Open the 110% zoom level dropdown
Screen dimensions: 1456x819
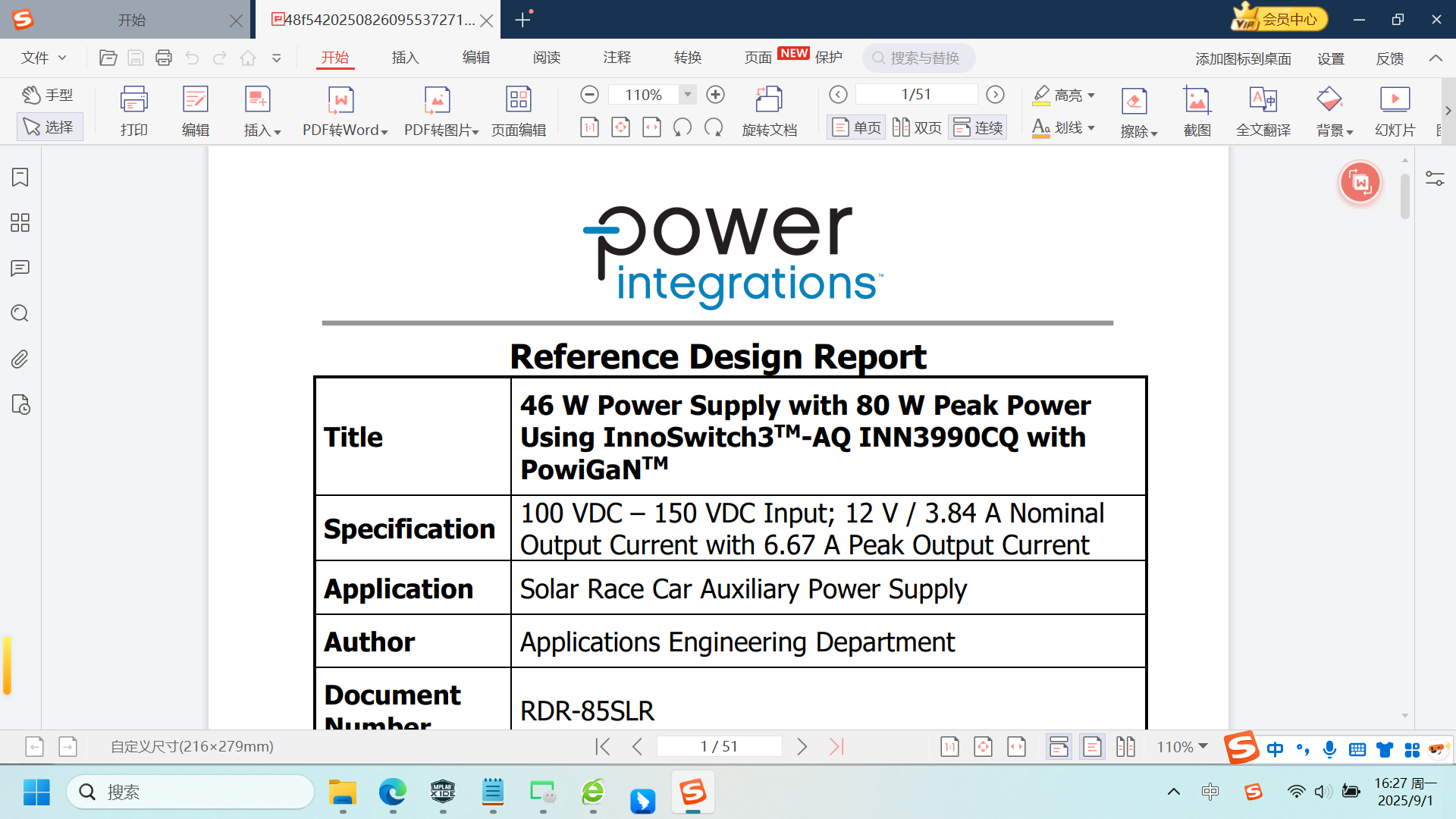pyautogui.click(x=688, y=95)
